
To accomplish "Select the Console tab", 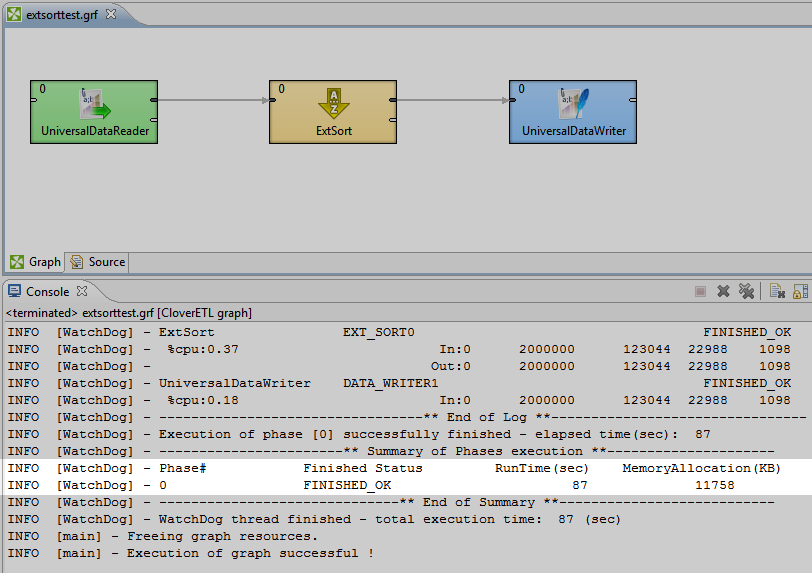I will [48, 292].
